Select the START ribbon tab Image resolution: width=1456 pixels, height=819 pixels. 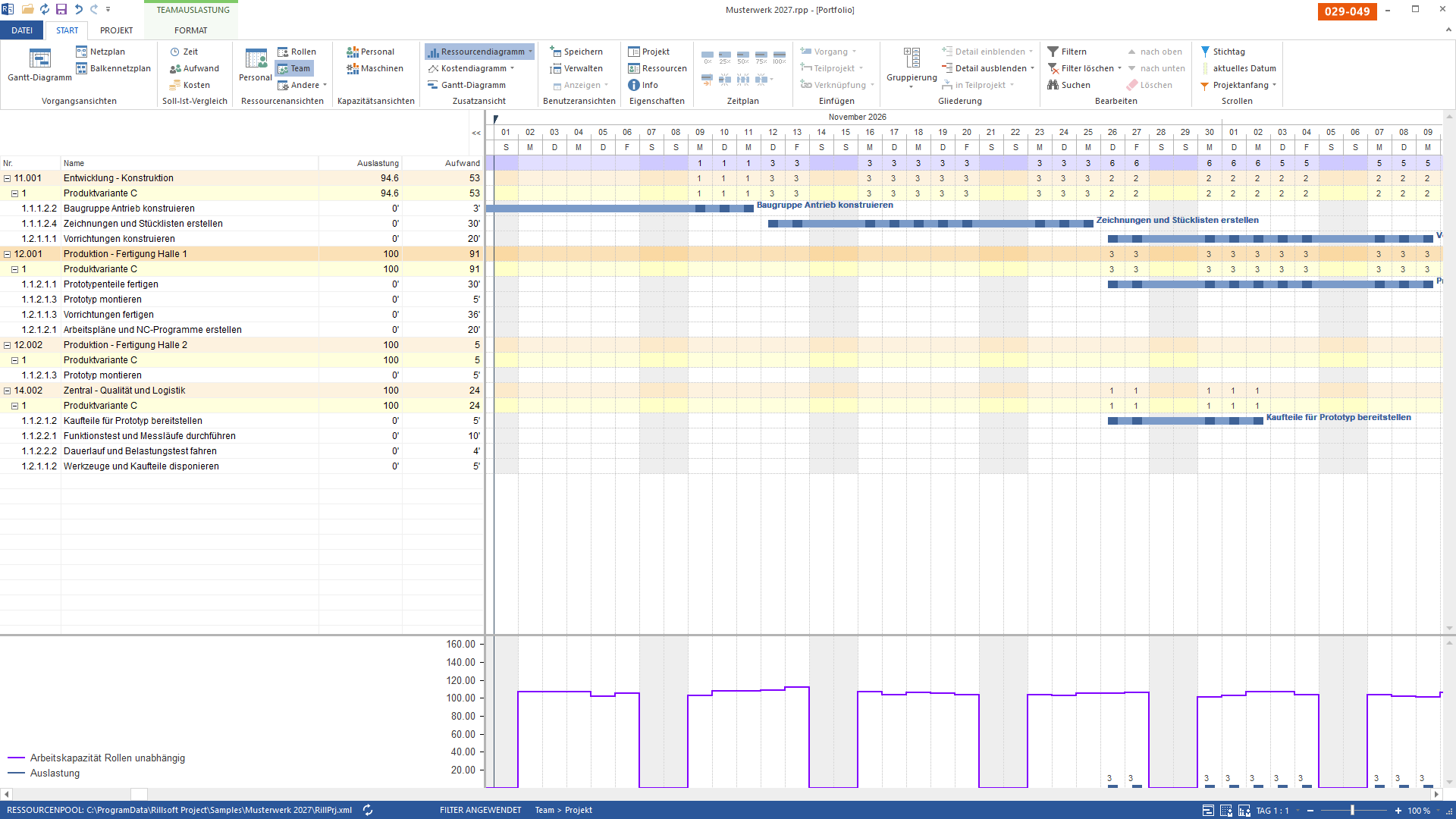tap(67, 30)
